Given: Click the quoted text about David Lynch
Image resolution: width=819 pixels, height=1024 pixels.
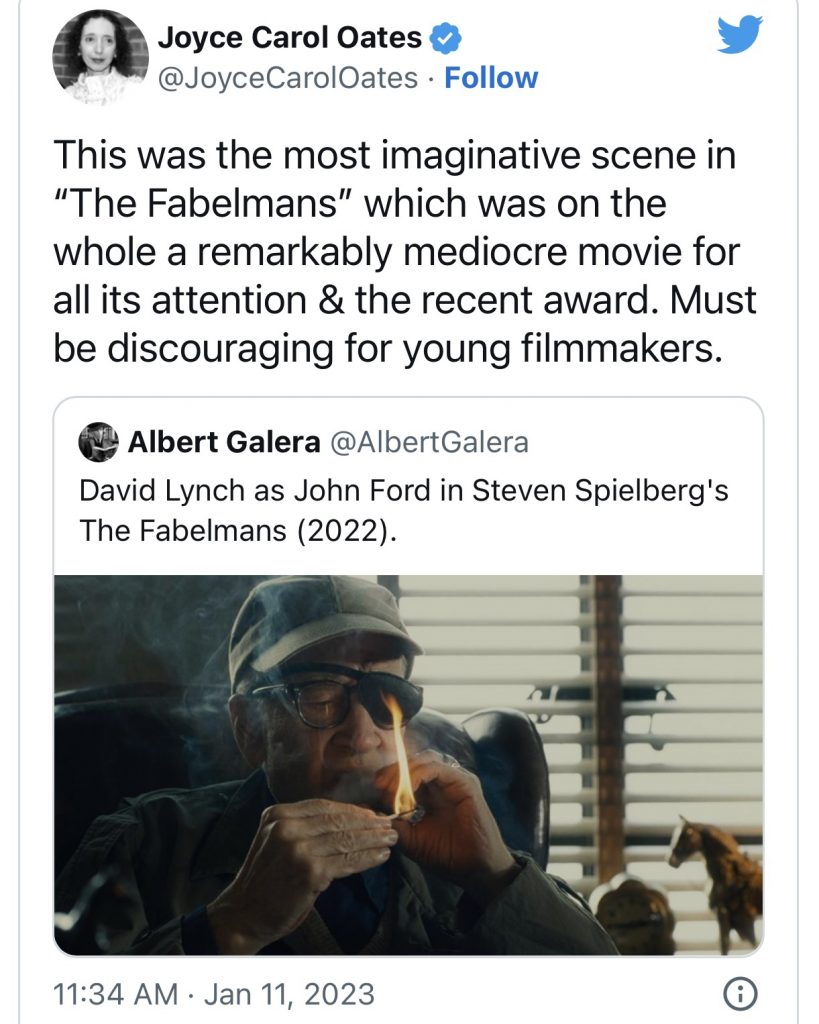Looking at the screenshot, I should (x=403, y=492).
